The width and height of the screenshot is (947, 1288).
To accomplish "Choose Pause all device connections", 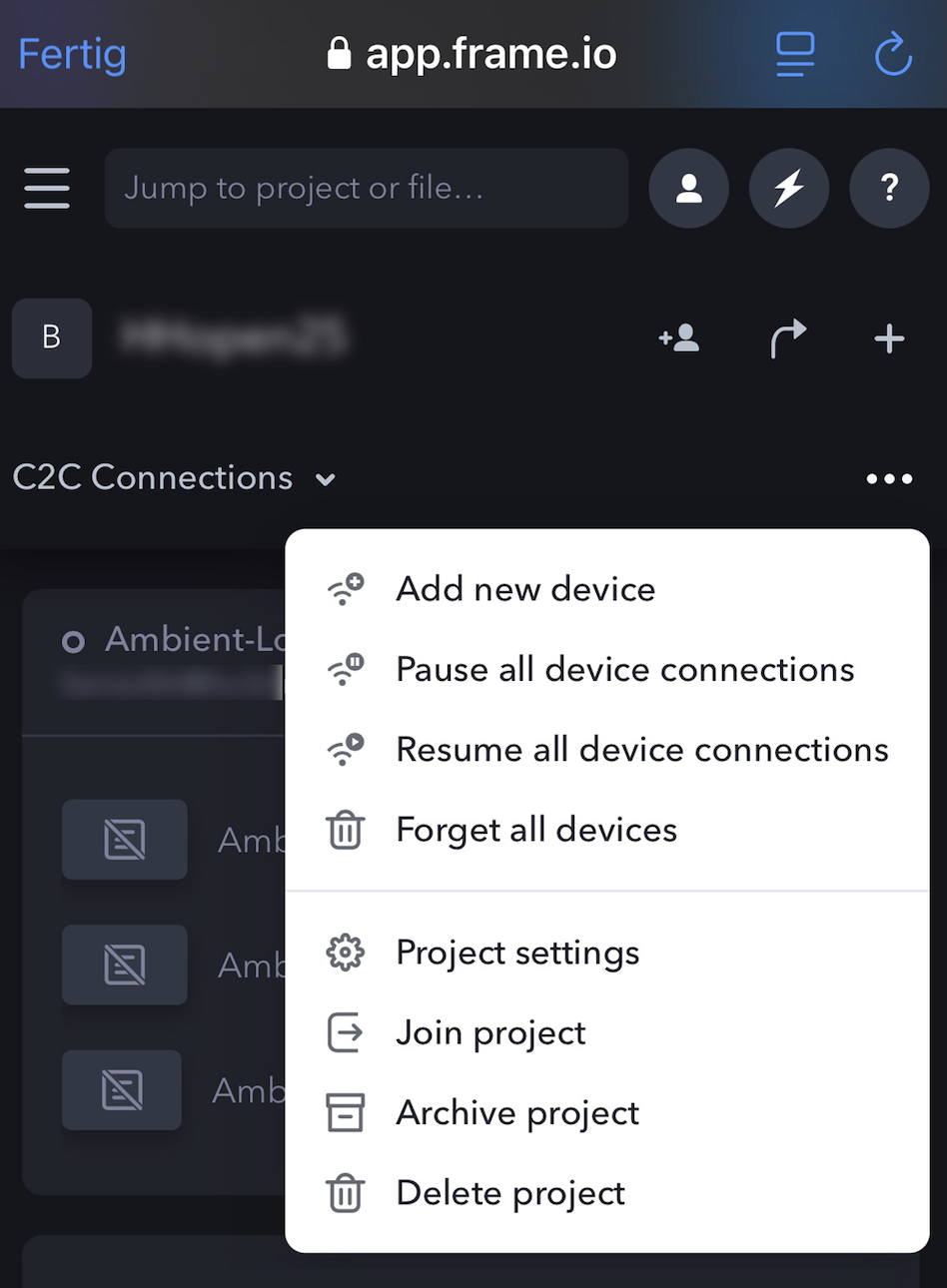I will click(x=607, y=669).
